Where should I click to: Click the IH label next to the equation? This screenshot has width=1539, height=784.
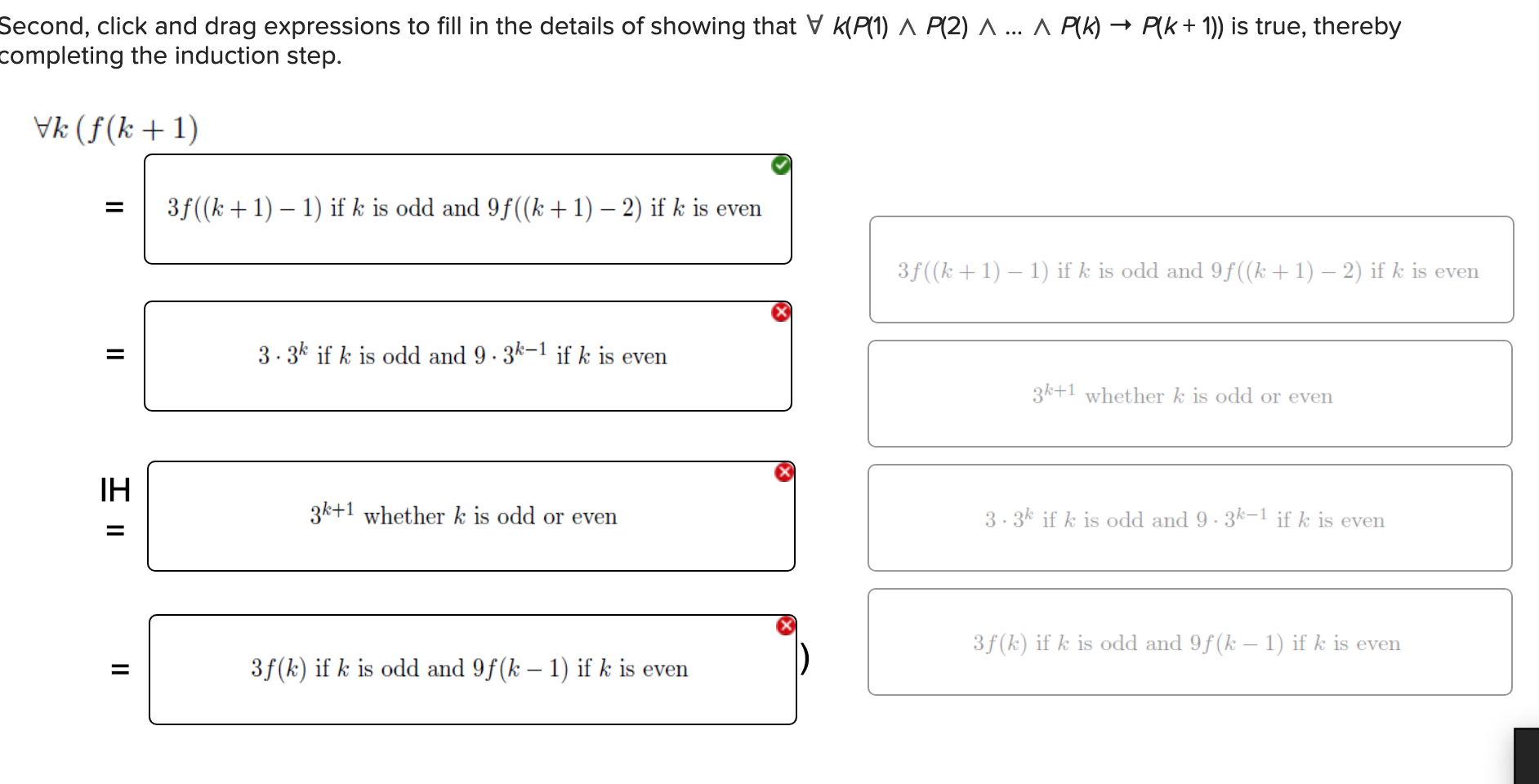click(x=114, y=490)
